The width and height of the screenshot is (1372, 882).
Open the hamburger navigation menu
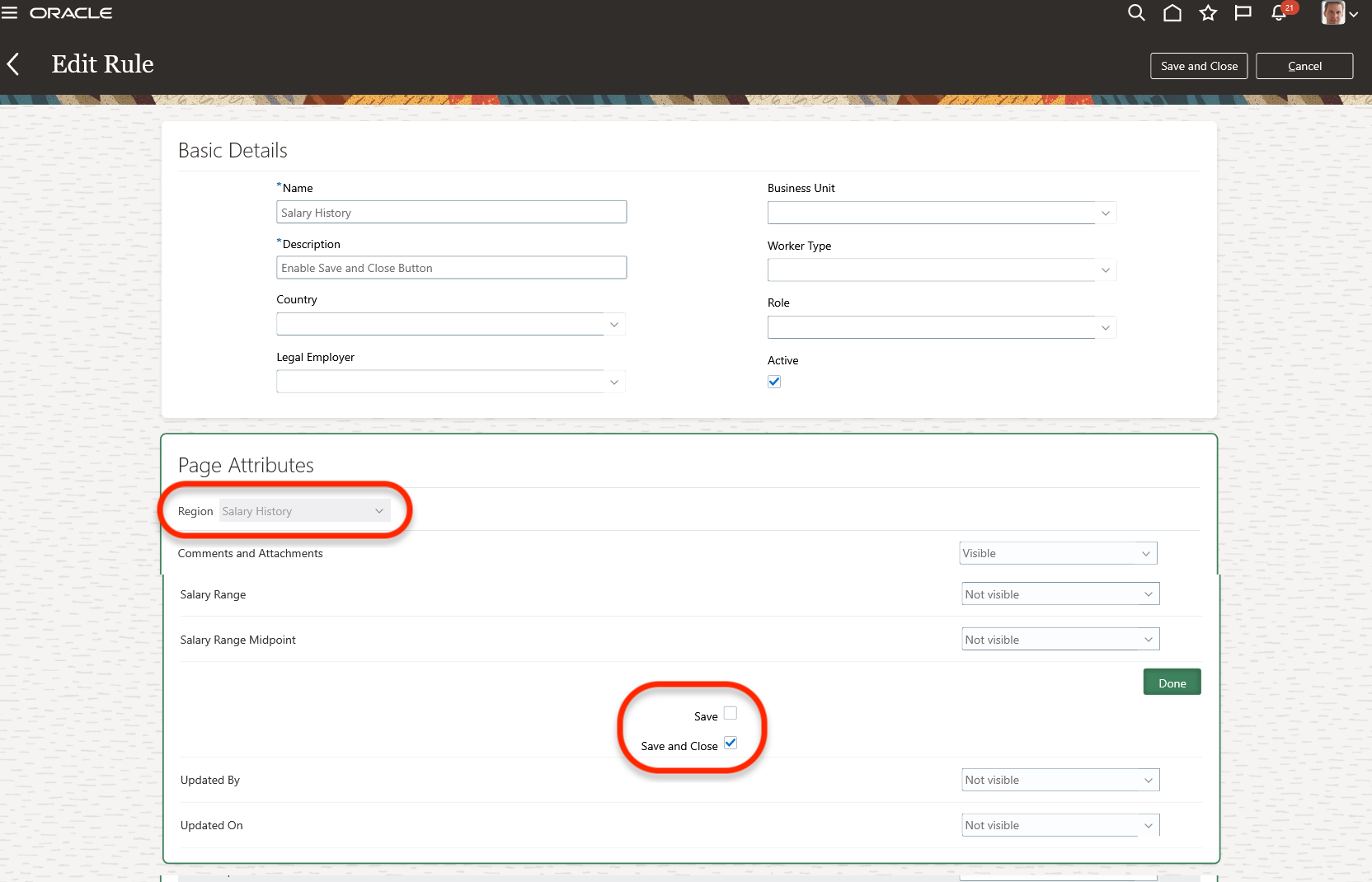click(10, 13)
